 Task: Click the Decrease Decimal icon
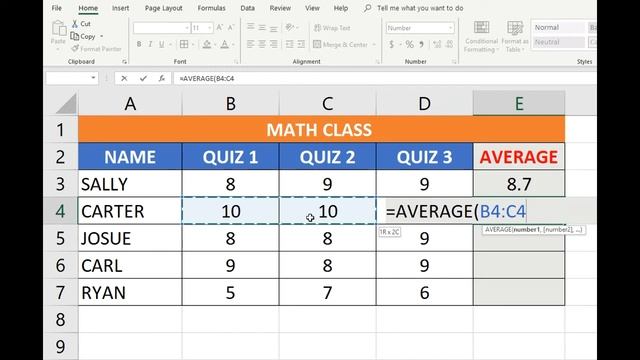449,44
